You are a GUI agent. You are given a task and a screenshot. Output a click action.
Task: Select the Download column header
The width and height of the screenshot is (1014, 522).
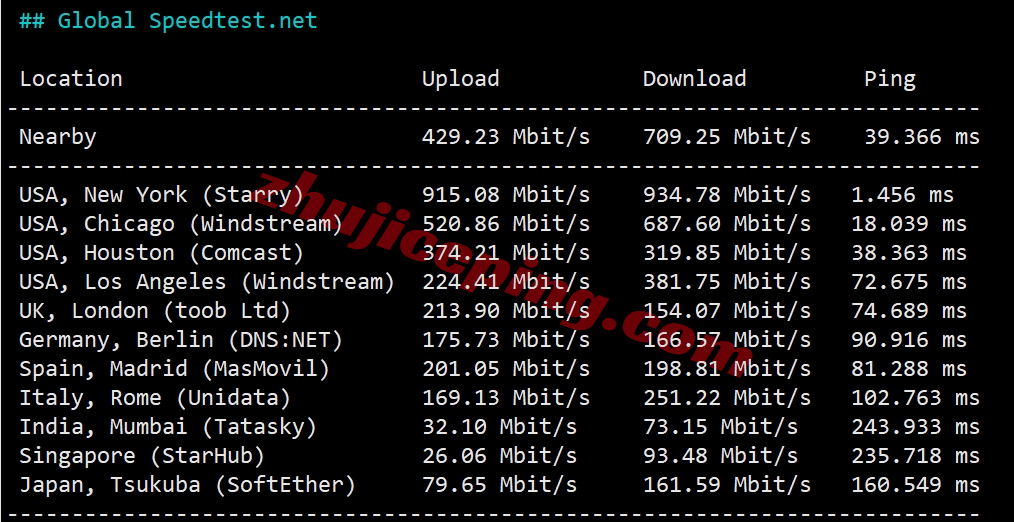click(x=695, y=79)
